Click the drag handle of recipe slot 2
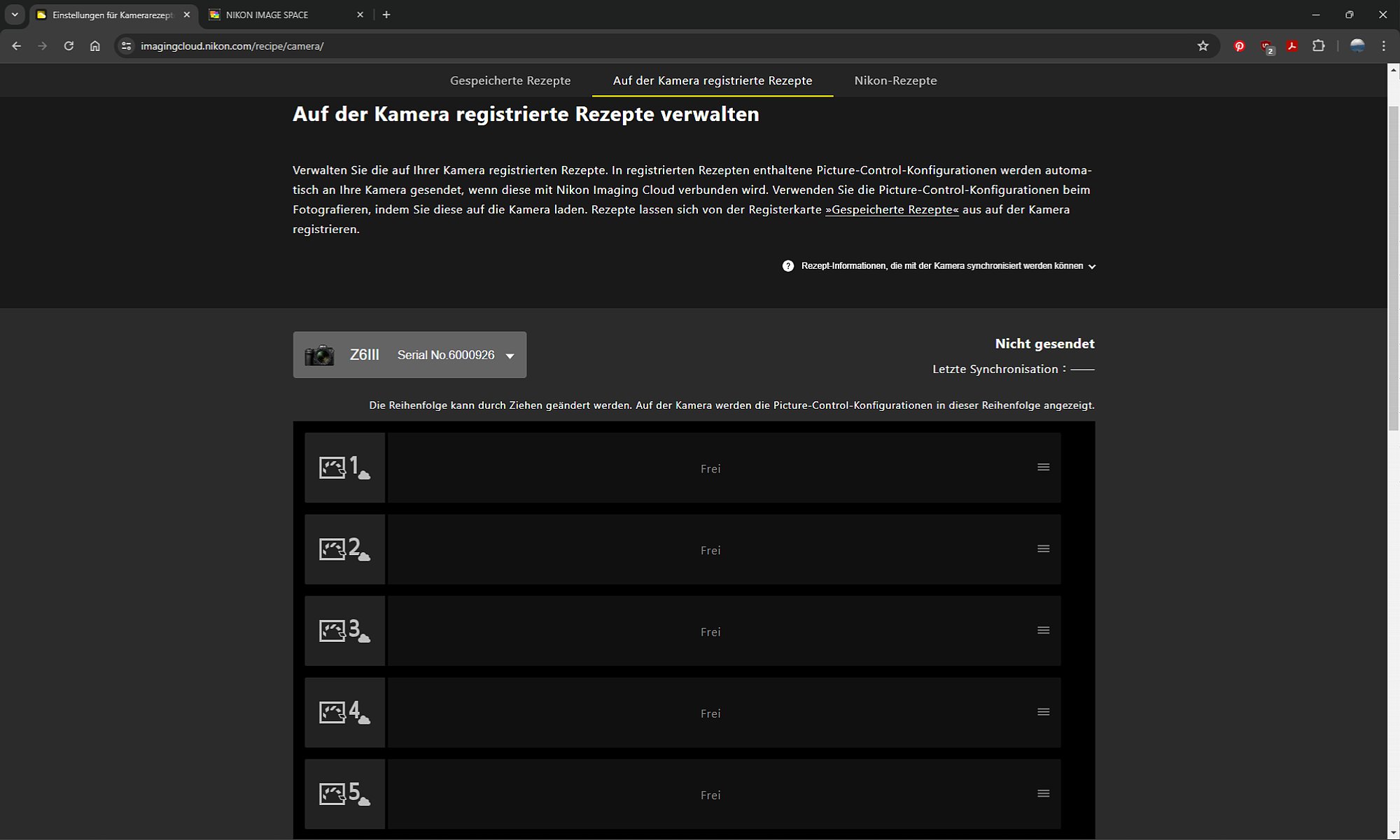Viewport: 1400px width, 840px height. point(1043,549)
